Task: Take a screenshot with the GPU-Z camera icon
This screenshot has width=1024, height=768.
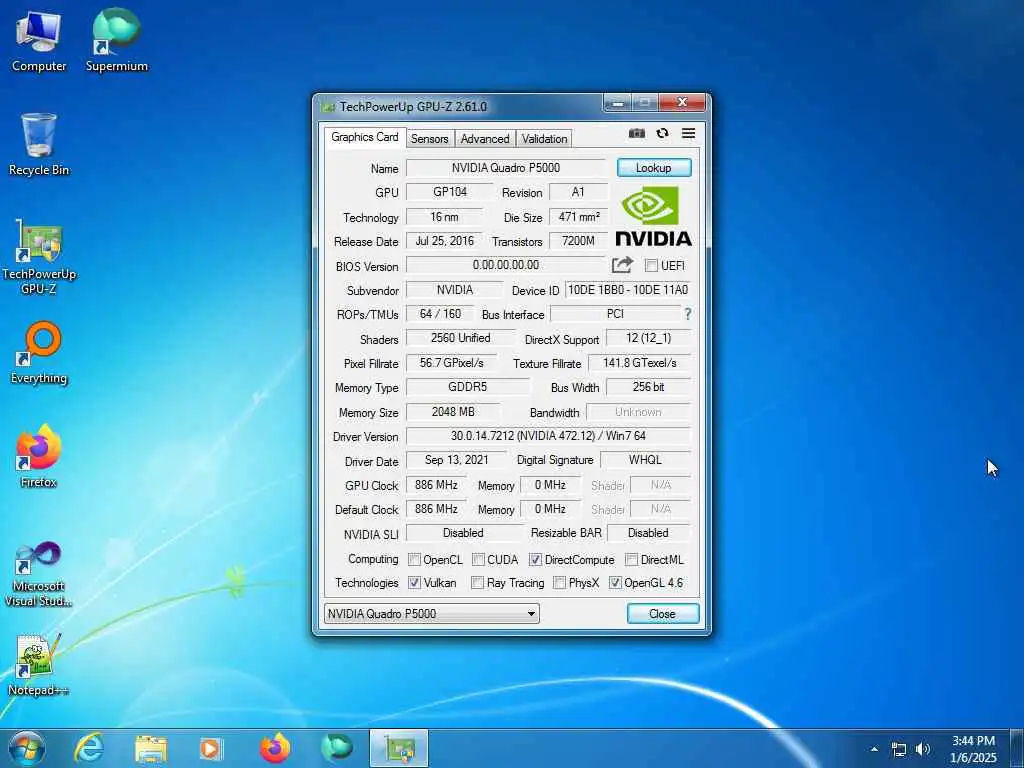Action: [x=637, y=133]
